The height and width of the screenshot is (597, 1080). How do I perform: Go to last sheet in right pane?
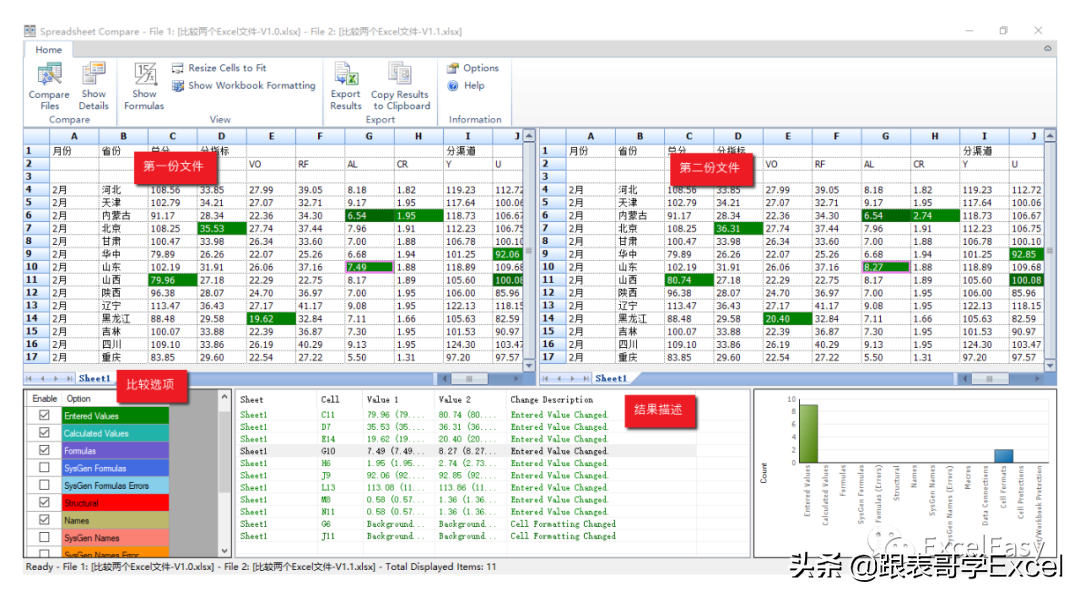pos(586,378)
